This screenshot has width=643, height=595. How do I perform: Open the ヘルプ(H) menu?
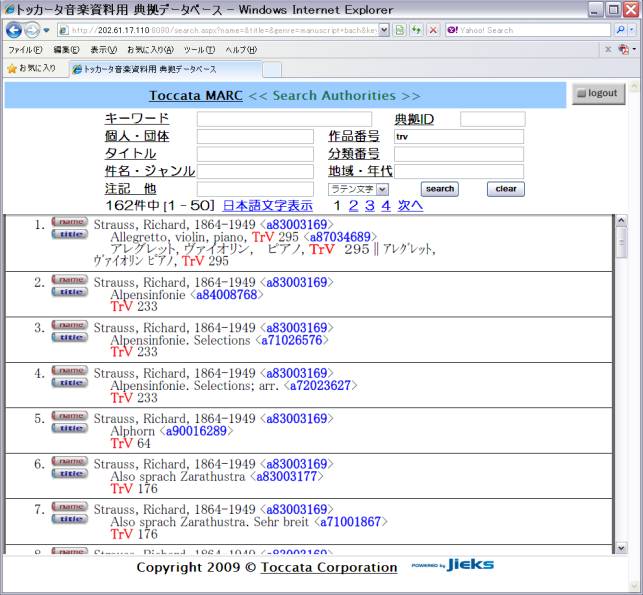(x=241, y=50)
